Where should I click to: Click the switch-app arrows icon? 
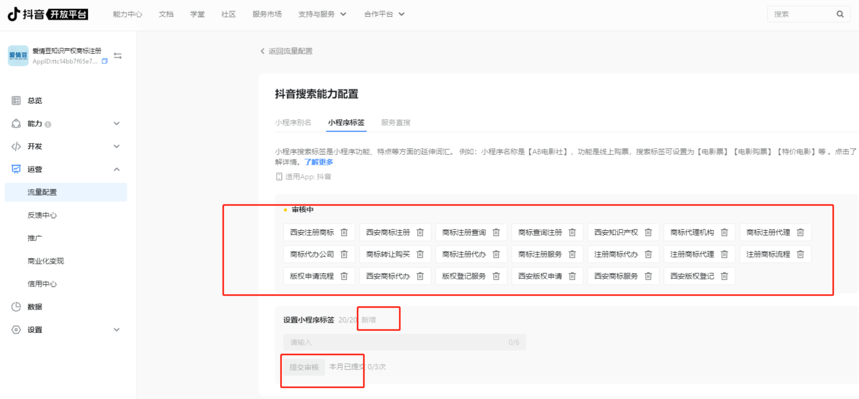point(118,55)
